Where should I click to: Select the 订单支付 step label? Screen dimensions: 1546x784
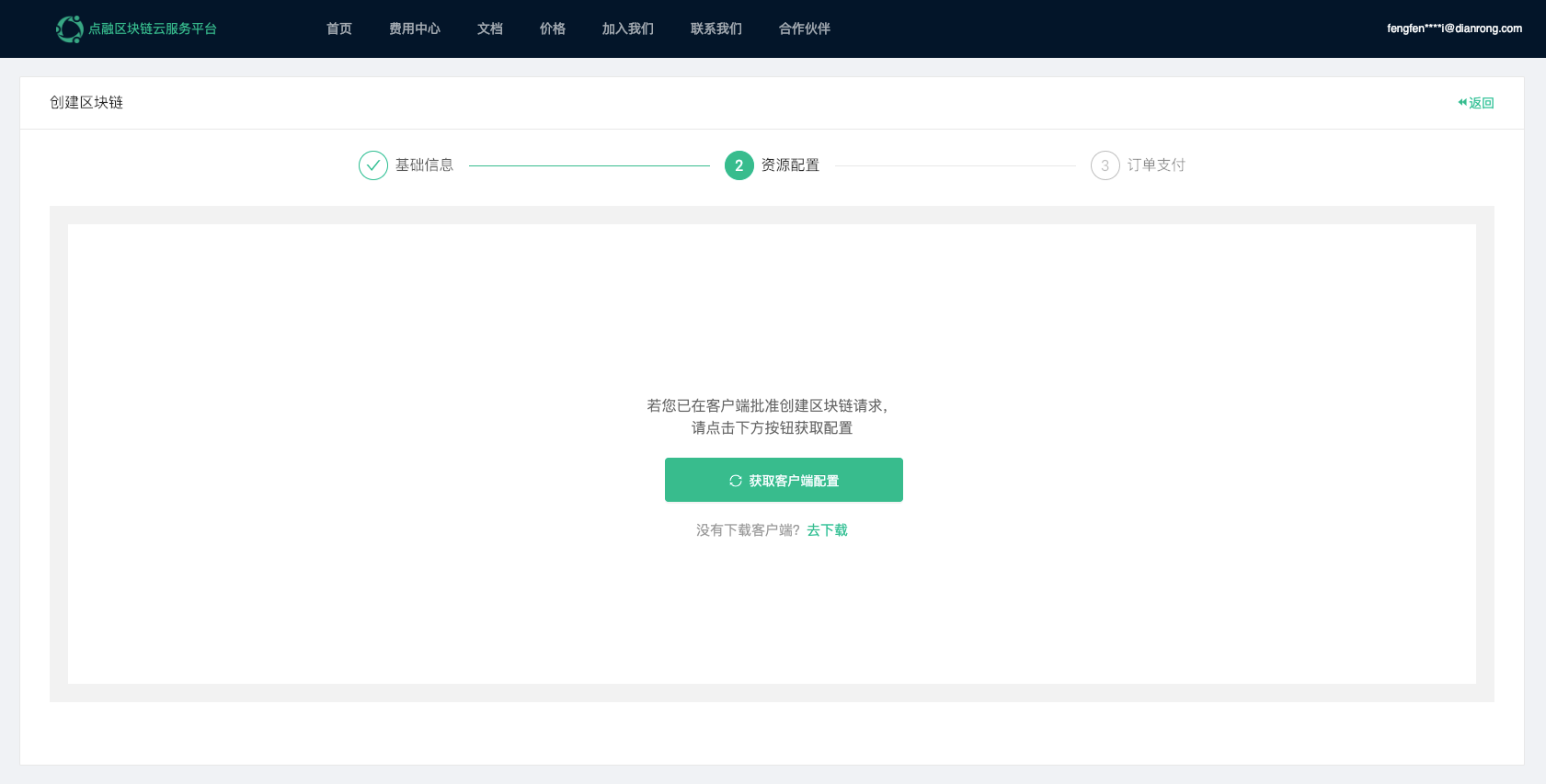coord(1157,165)
